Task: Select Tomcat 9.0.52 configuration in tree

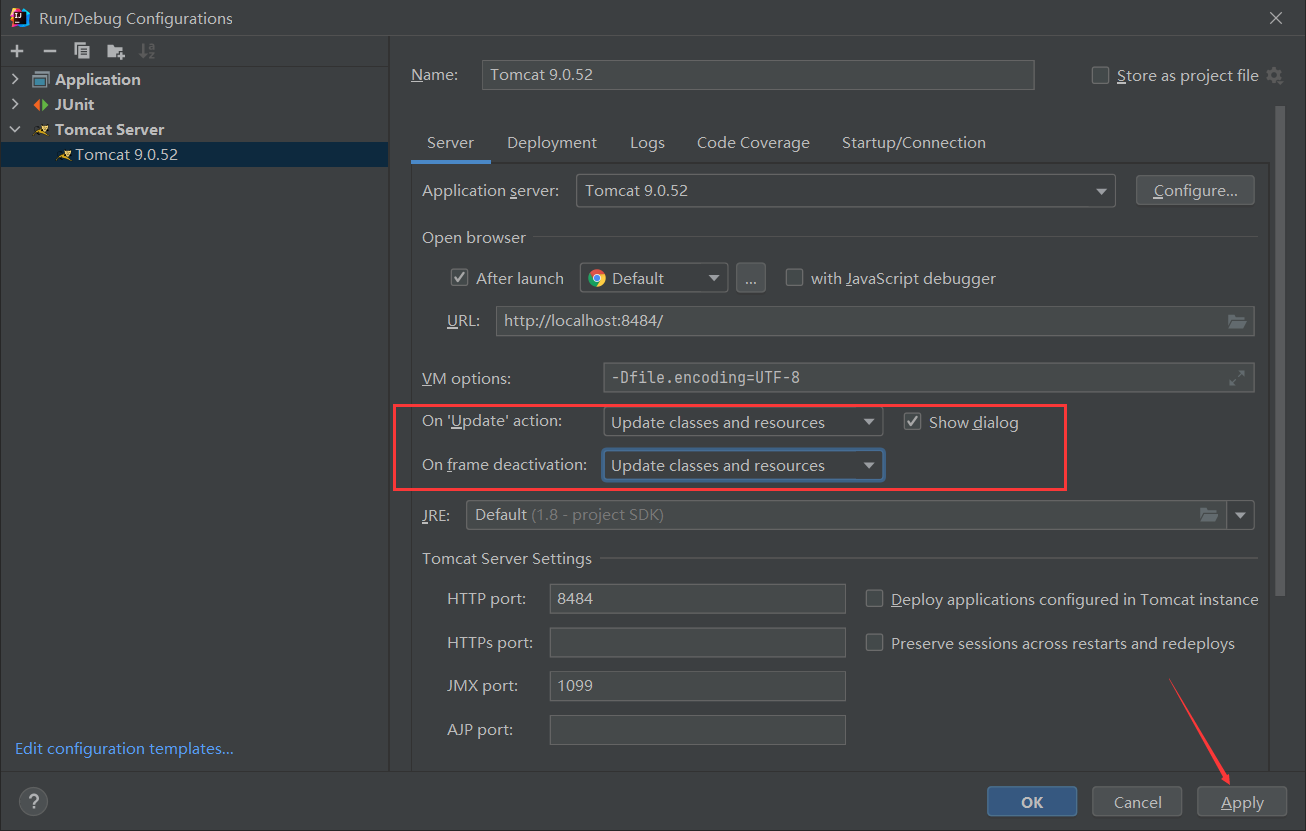Action: pyautogui.click(x=194, y=155)
